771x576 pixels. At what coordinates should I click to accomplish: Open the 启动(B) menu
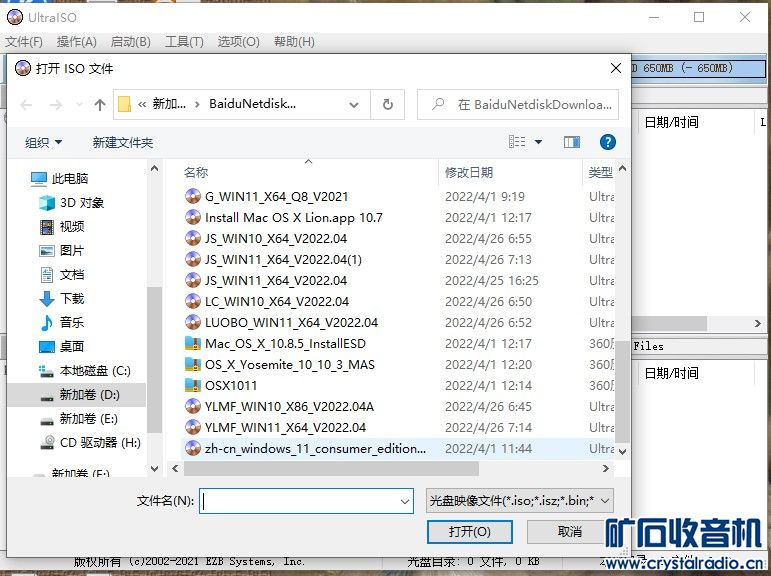point(130,42)
